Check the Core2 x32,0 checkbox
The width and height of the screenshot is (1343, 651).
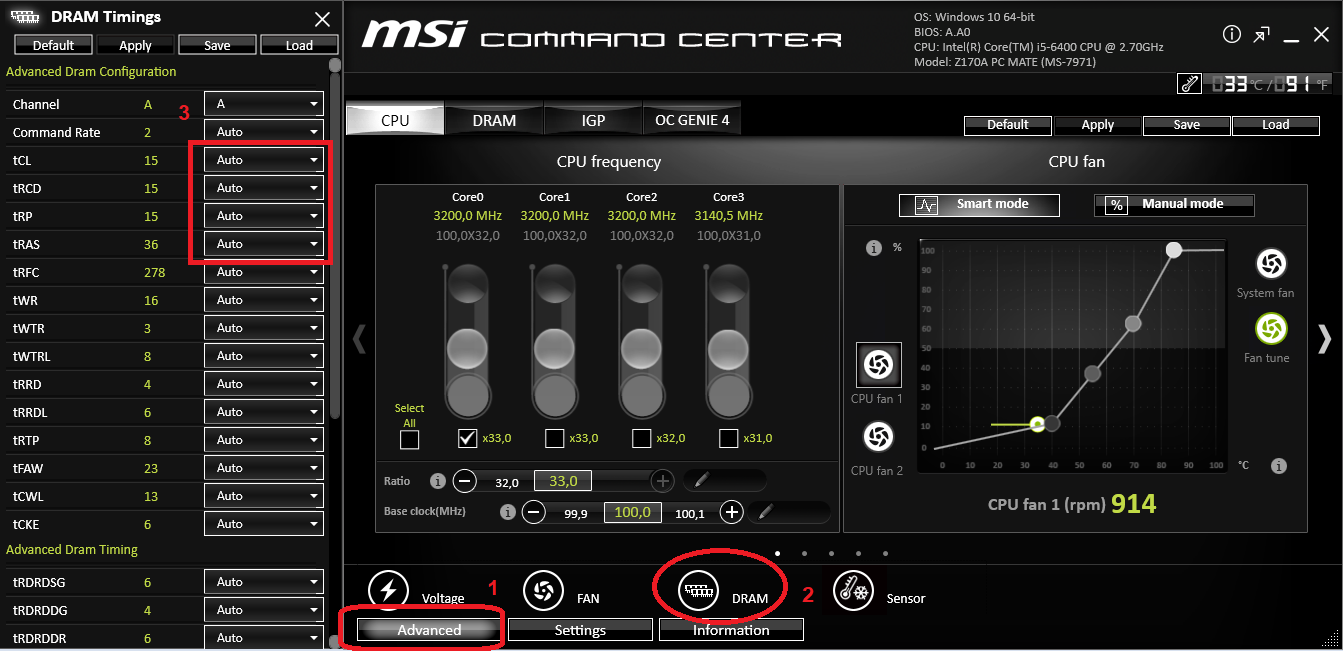click(641, 438)
